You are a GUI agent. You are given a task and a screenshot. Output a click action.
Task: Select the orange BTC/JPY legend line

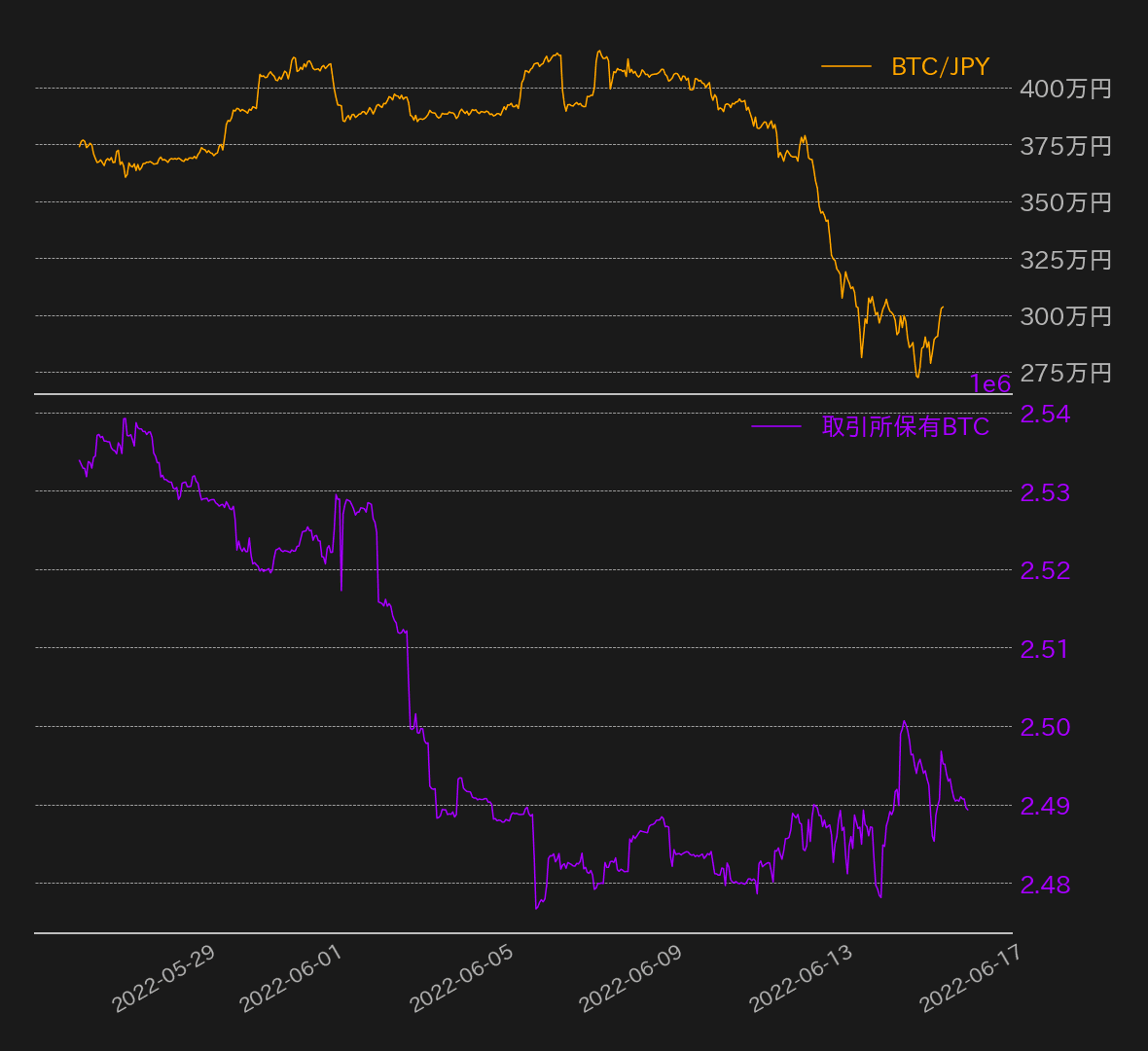(845, 66)
